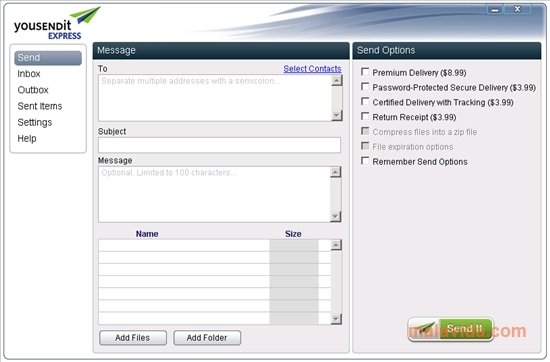The image size is (550, 362).
Task: Toggle File expiration options checkbox
Action: (365, 146)
